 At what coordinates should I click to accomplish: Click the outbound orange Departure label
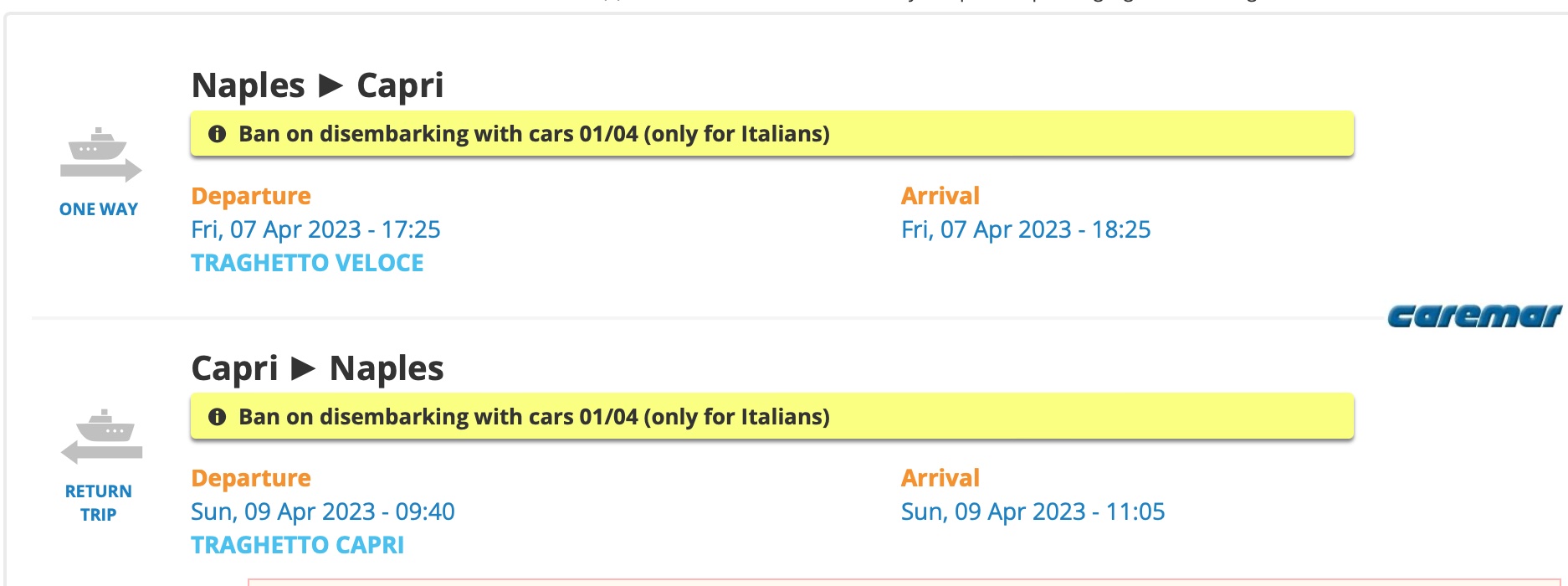(x=250, y=196)
